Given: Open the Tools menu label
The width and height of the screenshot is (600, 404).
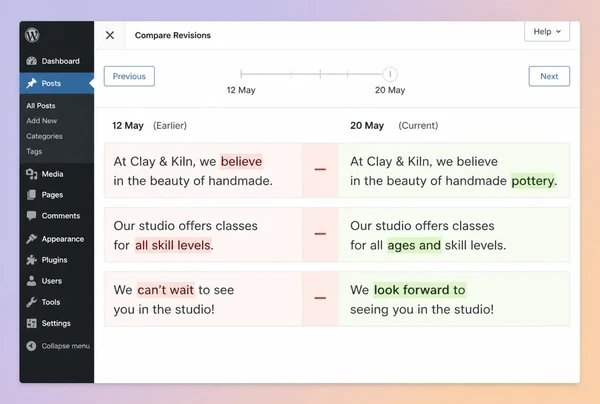Looking at the screenshot, I should tap(51, 302).
